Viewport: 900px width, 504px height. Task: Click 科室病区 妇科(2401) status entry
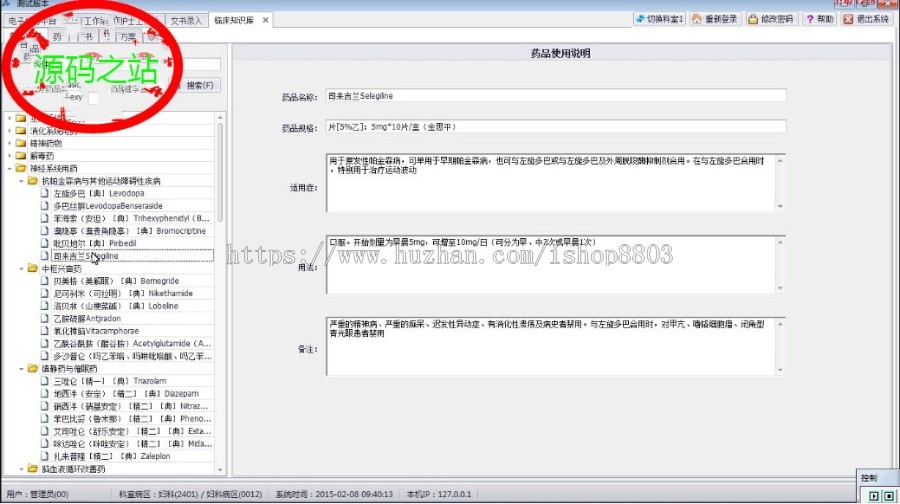point(190,494)
